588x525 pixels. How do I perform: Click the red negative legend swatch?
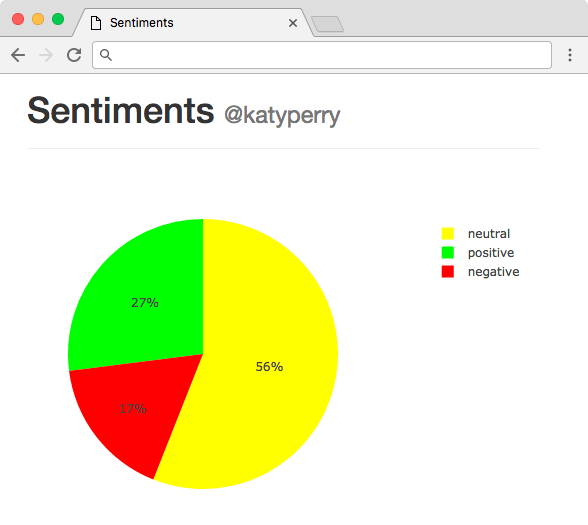(448, 272)
